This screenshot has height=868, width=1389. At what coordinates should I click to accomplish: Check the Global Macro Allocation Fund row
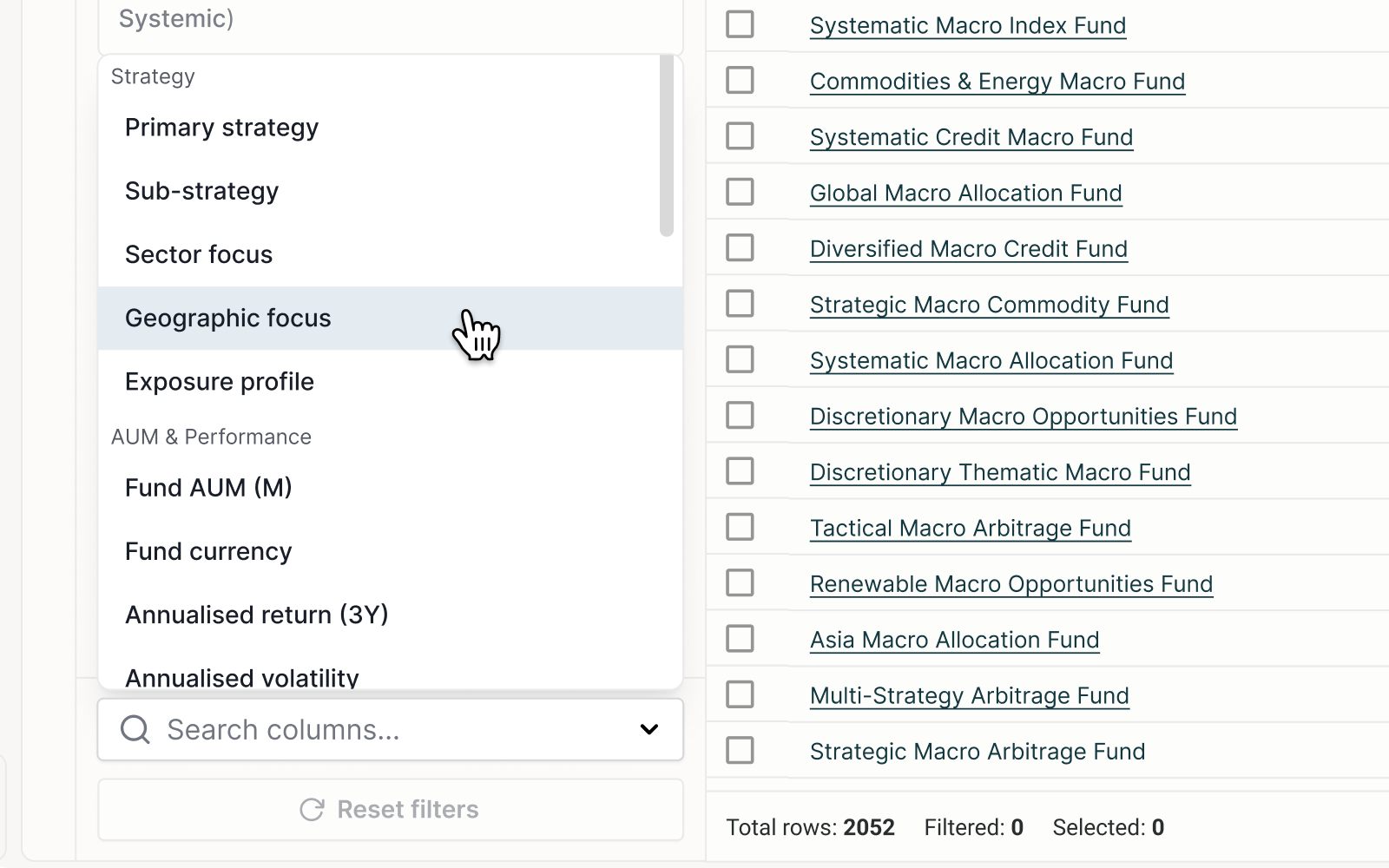coord(740,192)
